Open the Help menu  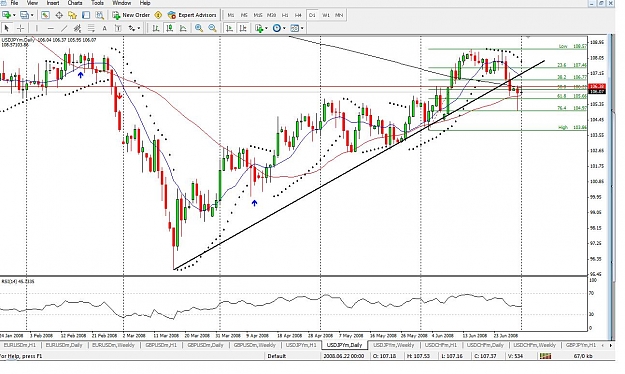click(145, 3)
